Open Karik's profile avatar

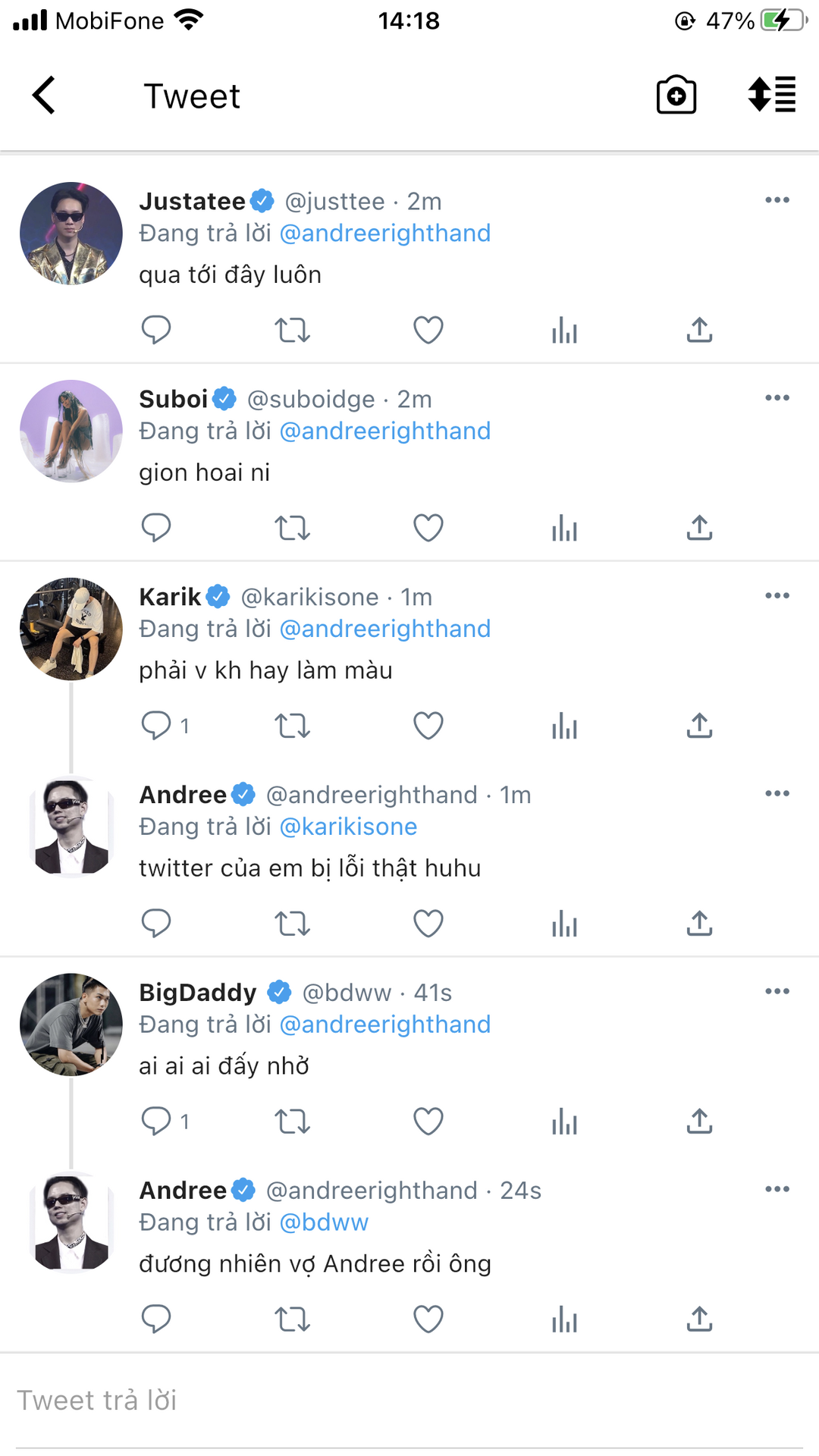click(x=71, y=629)
